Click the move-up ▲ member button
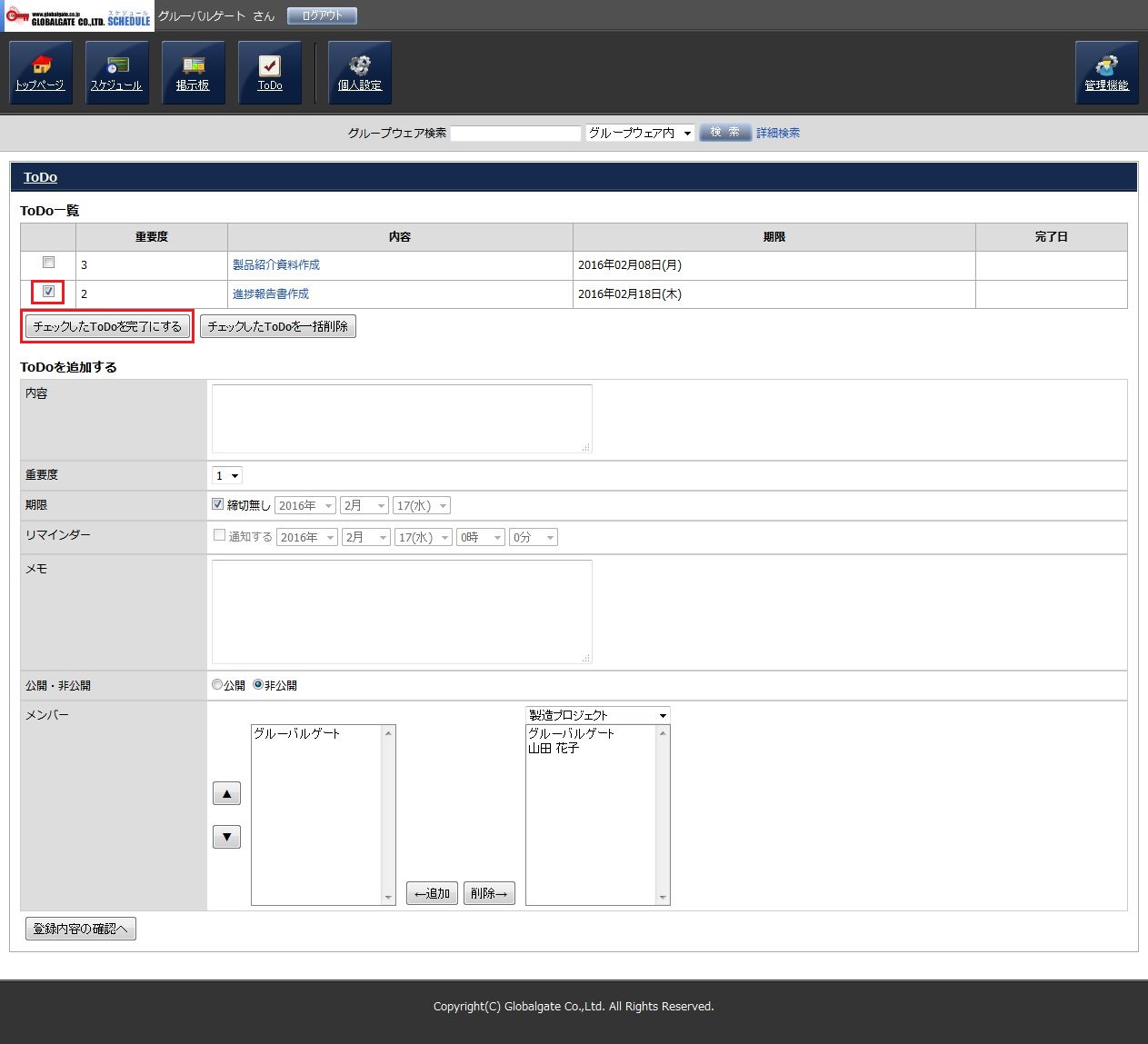Screen dimensions: 1148x1044 coord(226,793)
